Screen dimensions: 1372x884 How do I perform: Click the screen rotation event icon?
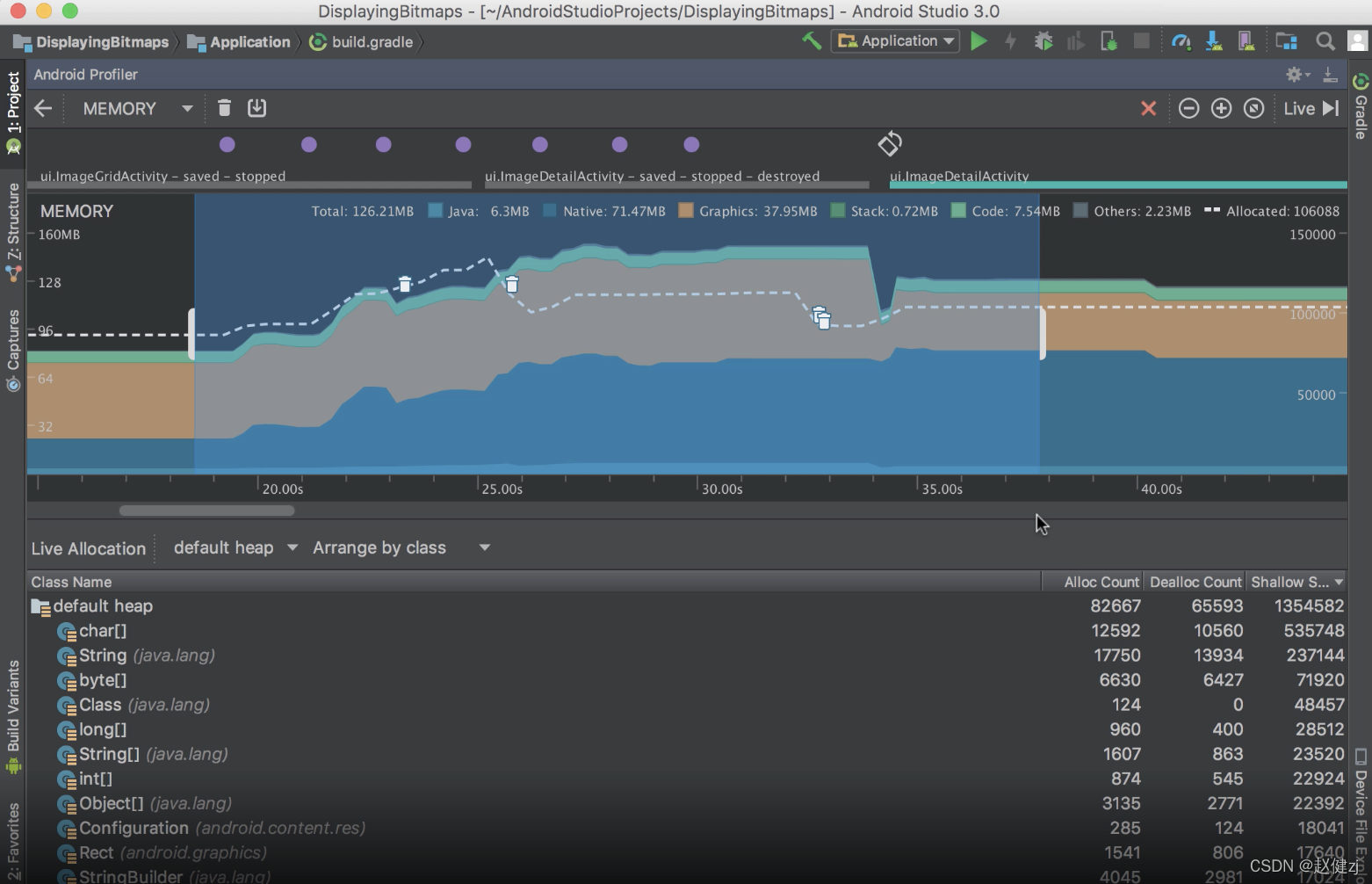890,143
